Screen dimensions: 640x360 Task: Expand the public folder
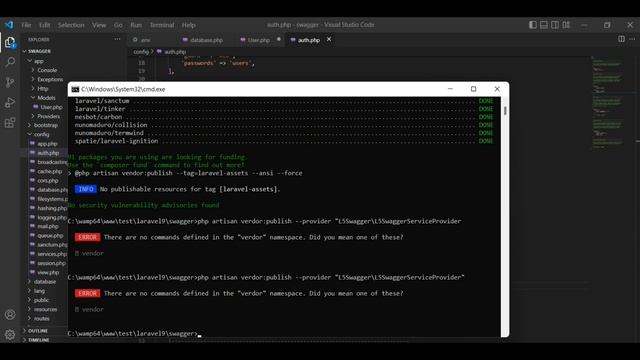41,300
